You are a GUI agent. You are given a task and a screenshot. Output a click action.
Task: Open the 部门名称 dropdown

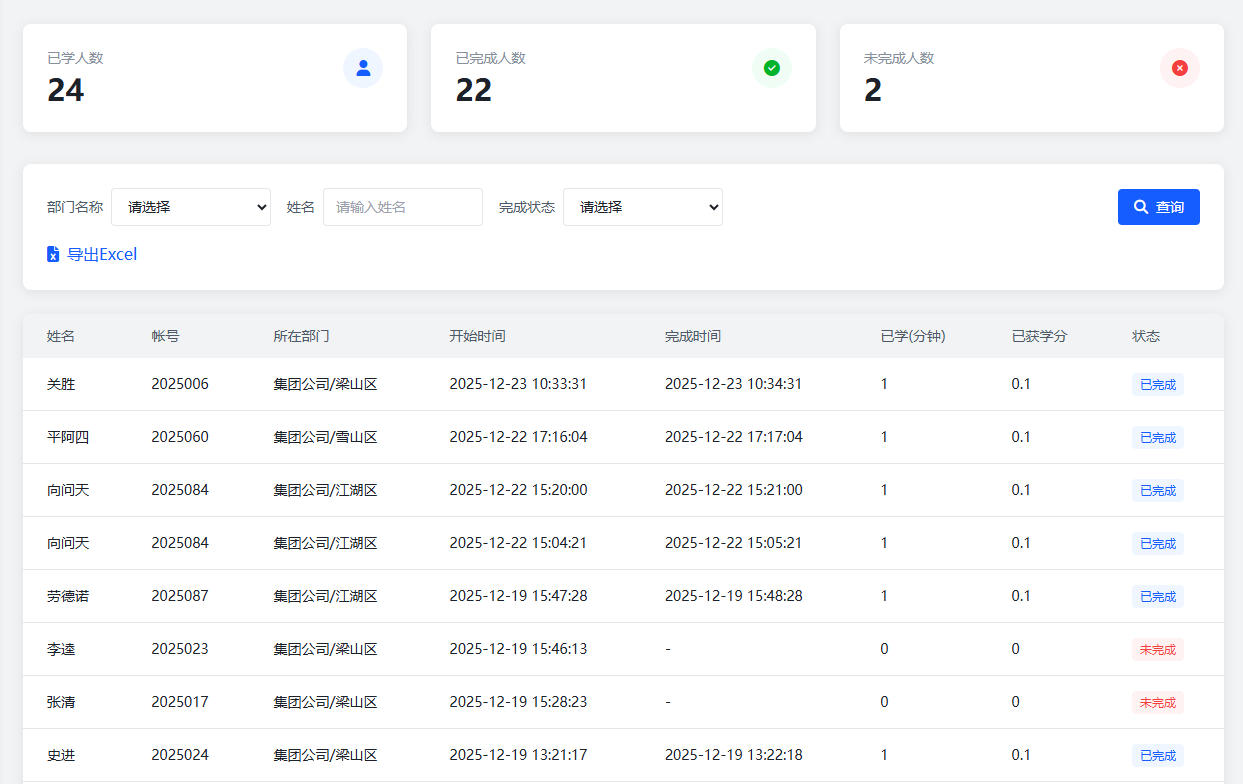coord(191,207)
